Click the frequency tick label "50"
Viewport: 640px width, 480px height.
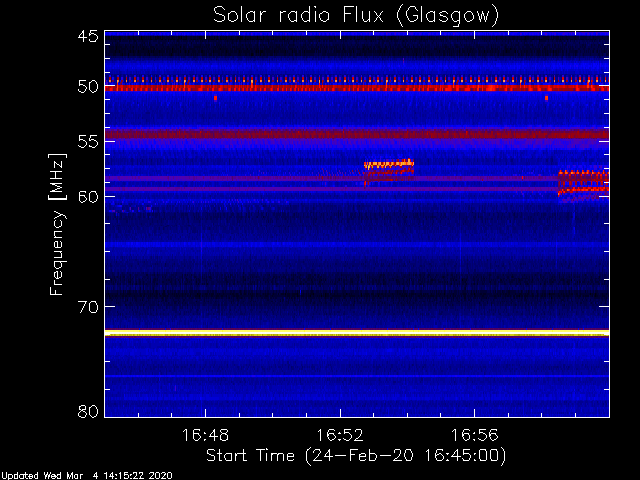[88, 87]
